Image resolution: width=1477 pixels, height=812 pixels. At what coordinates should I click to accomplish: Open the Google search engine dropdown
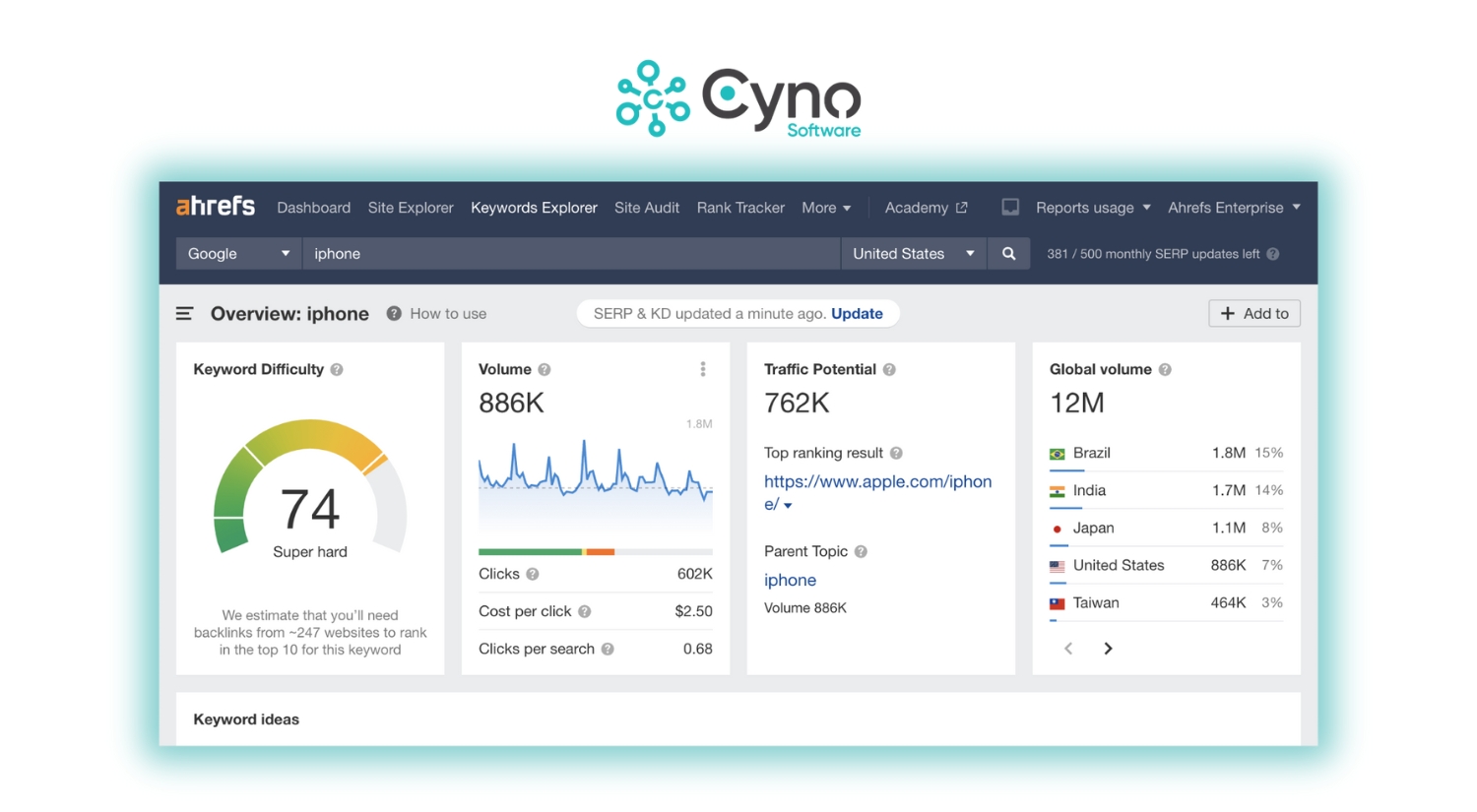tap(238, 254)
